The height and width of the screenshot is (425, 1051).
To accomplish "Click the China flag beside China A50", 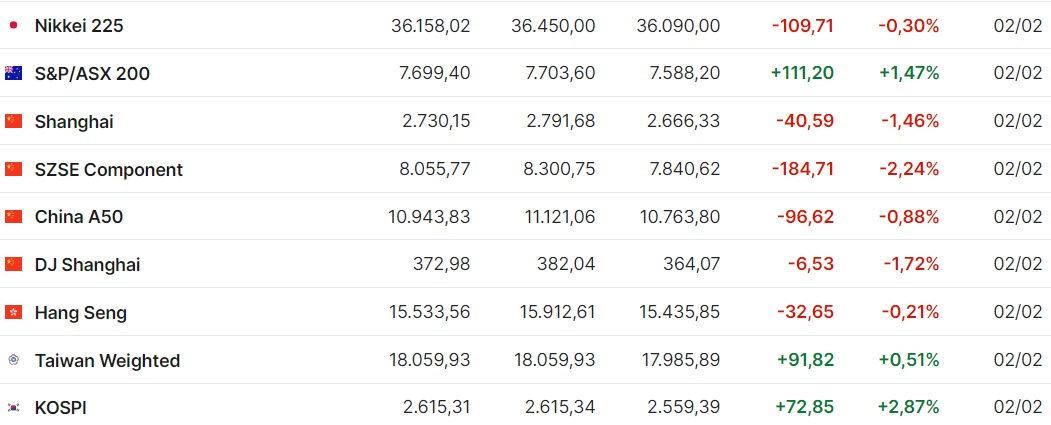I will 13,217.
